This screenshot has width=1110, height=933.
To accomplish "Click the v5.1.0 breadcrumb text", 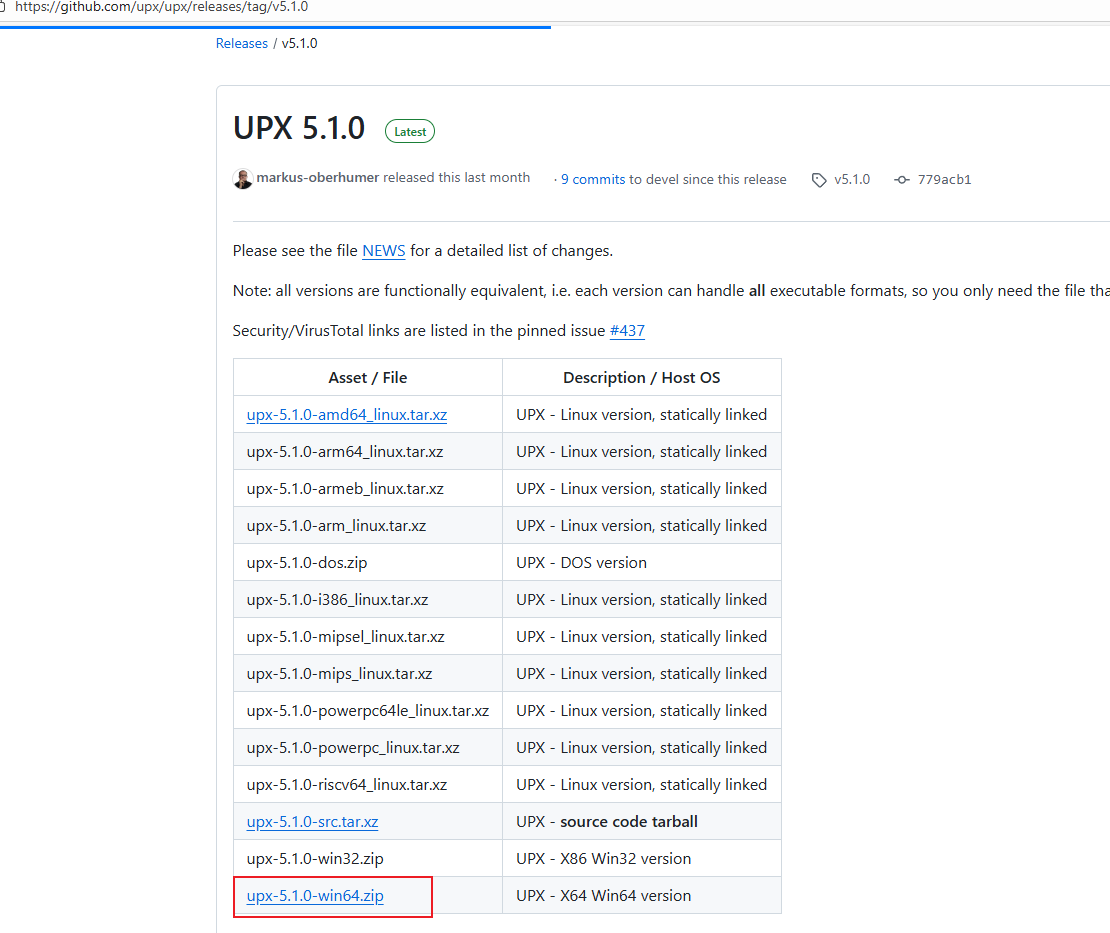I will [299, 43].
